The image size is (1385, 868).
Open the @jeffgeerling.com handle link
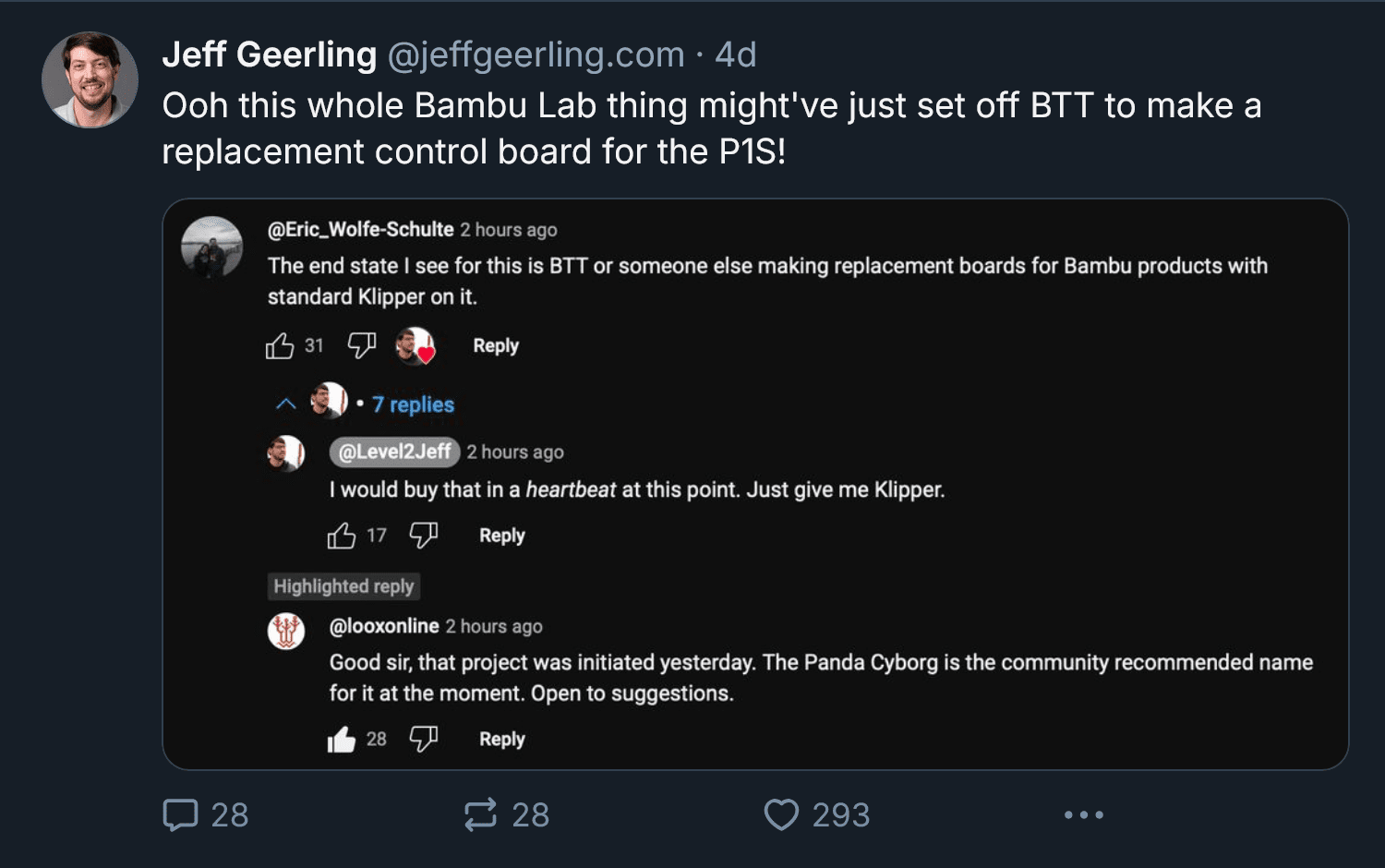point(536,55)
